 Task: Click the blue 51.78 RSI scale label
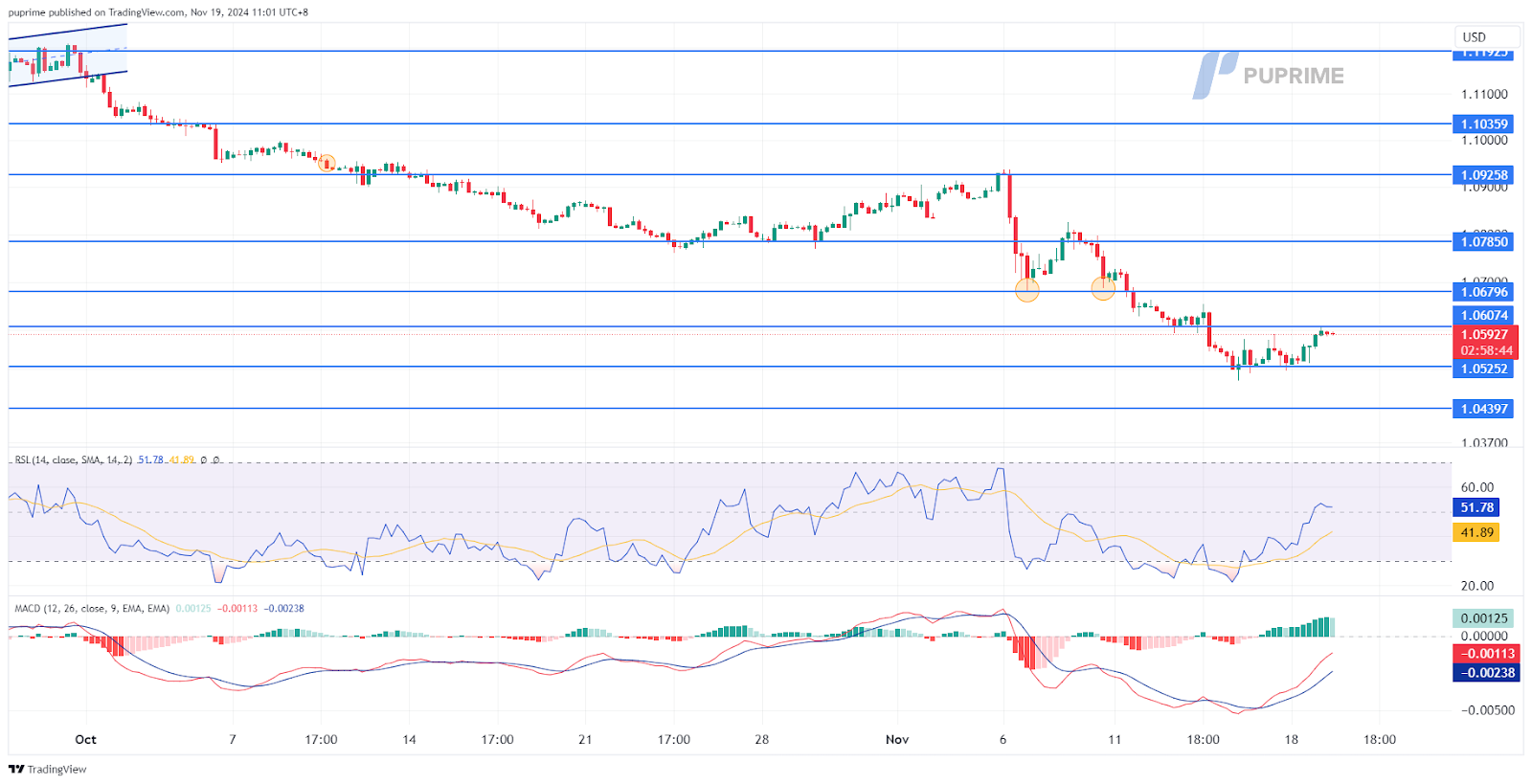(1476, 507)
